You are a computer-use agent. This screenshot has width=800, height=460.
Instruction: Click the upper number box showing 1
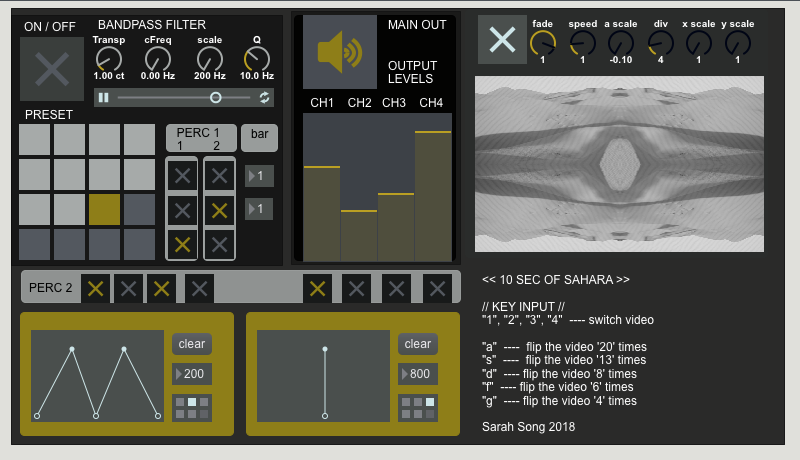259,176
